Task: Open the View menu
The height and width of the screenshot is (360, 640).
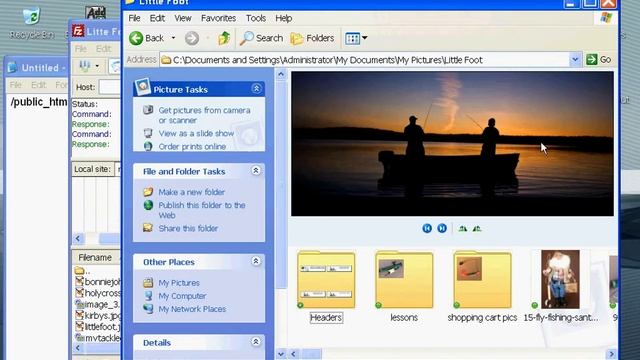Action: [x=183, y=18]
